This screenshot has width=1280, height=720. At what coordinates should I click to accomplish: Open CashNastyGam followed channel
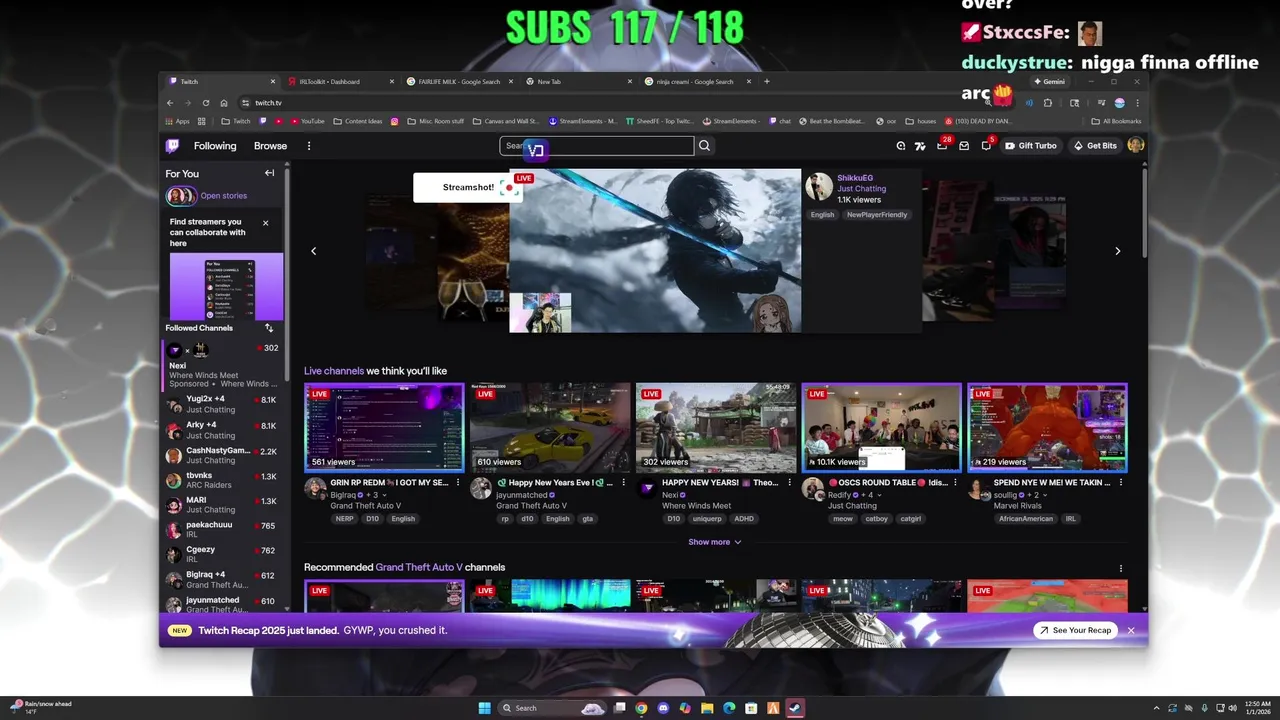[x=222, y=455]
